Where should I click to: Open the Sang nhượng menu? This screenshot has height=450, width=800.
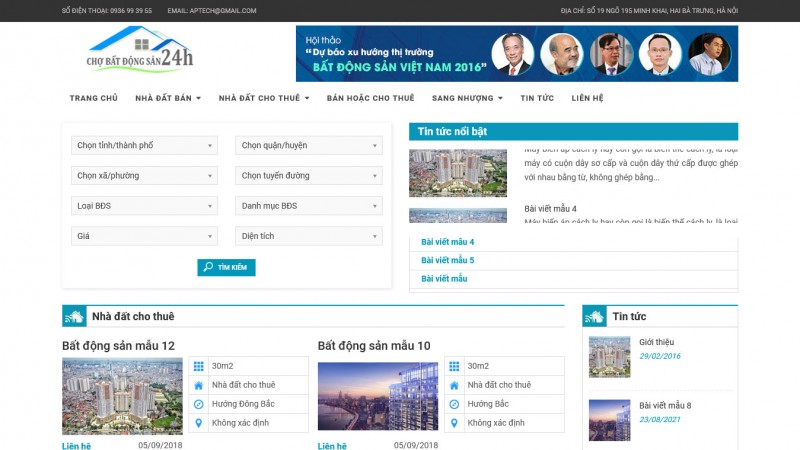[467, 98]
